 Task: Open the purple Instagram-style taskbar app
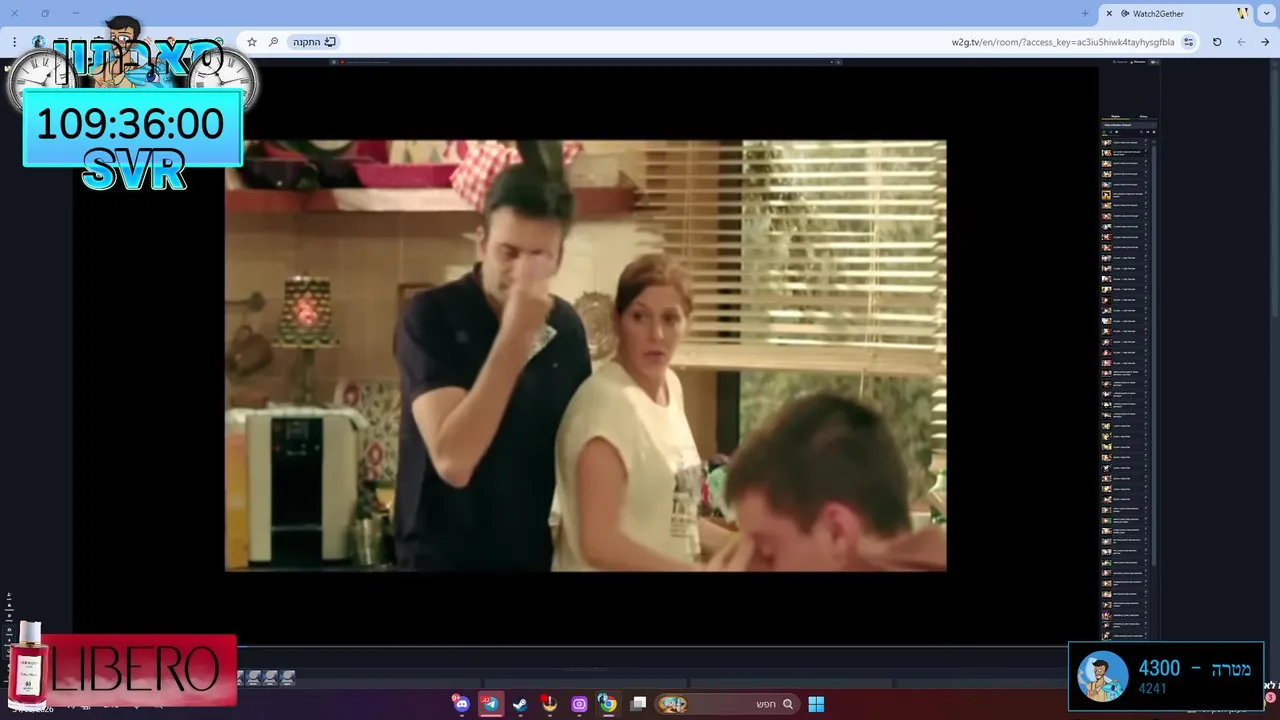click(579, 704)
